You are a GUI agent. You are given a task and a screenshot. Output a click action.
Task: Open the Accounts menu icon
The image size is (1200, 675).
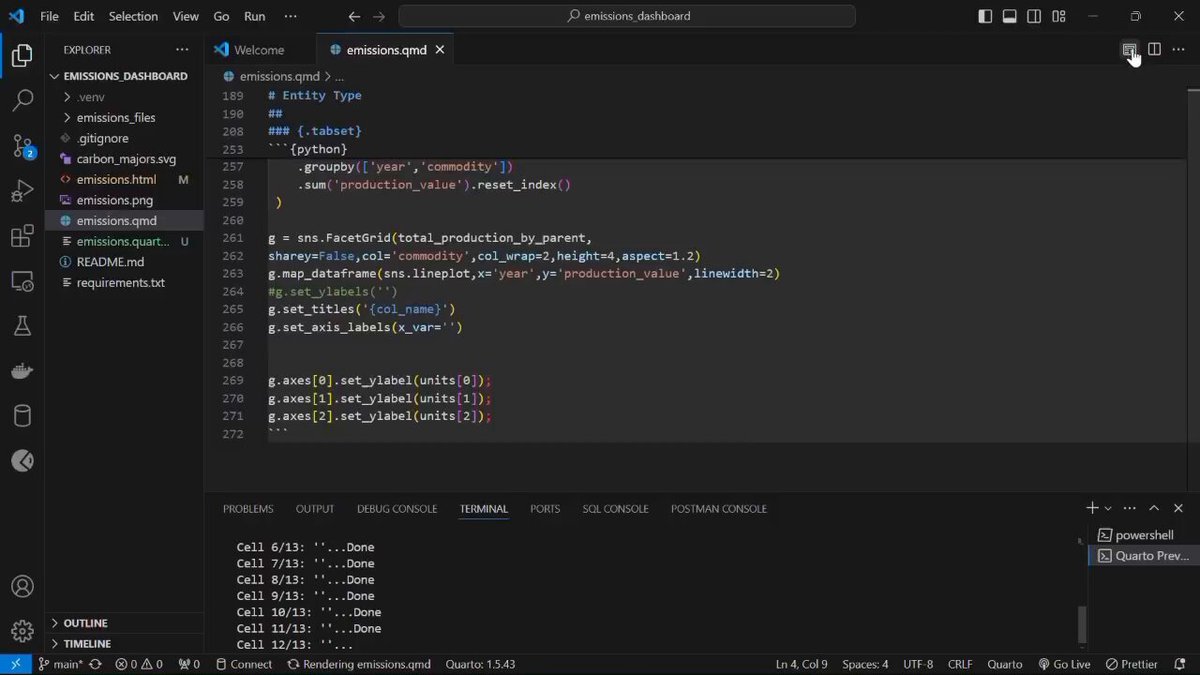(x=22, y=587)
